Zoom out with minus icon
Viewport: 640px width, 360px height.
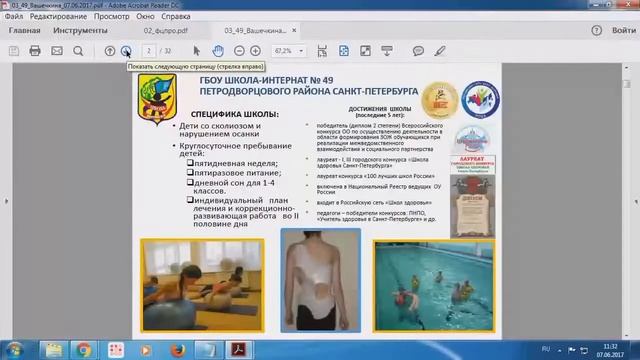point(239,51)
